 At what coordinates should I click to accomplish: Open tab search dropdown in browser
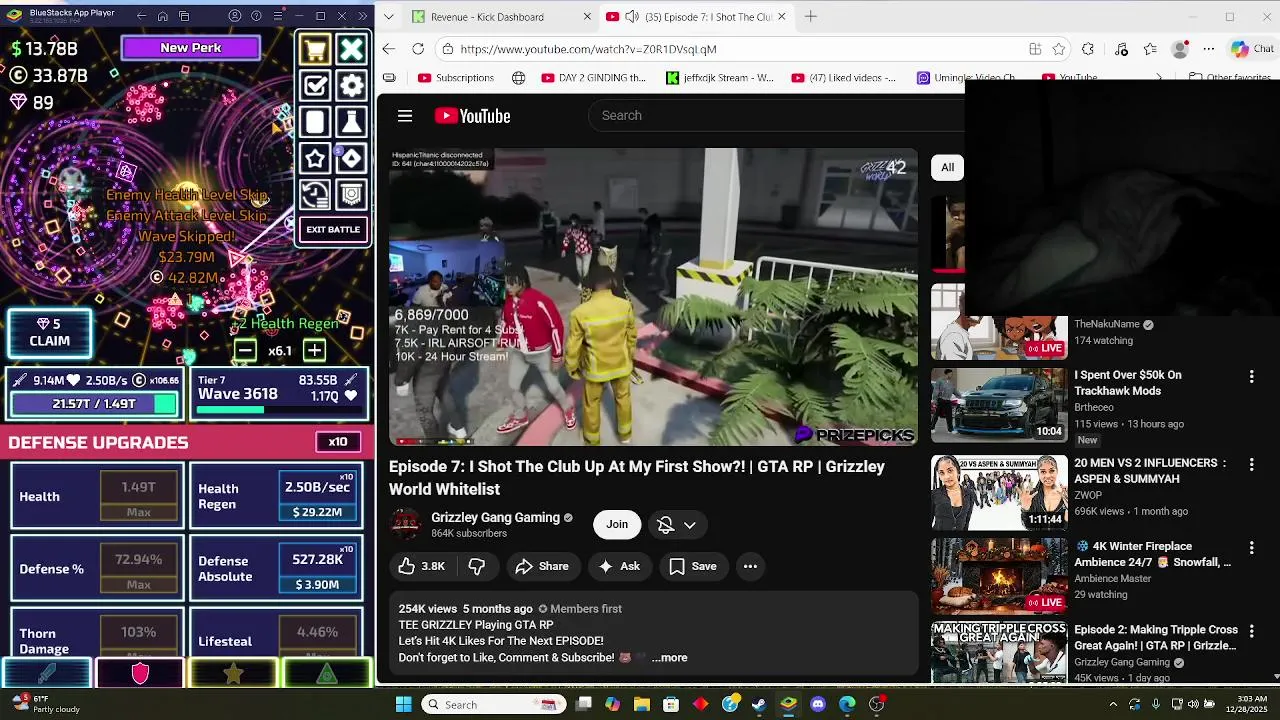pos(389,17)
